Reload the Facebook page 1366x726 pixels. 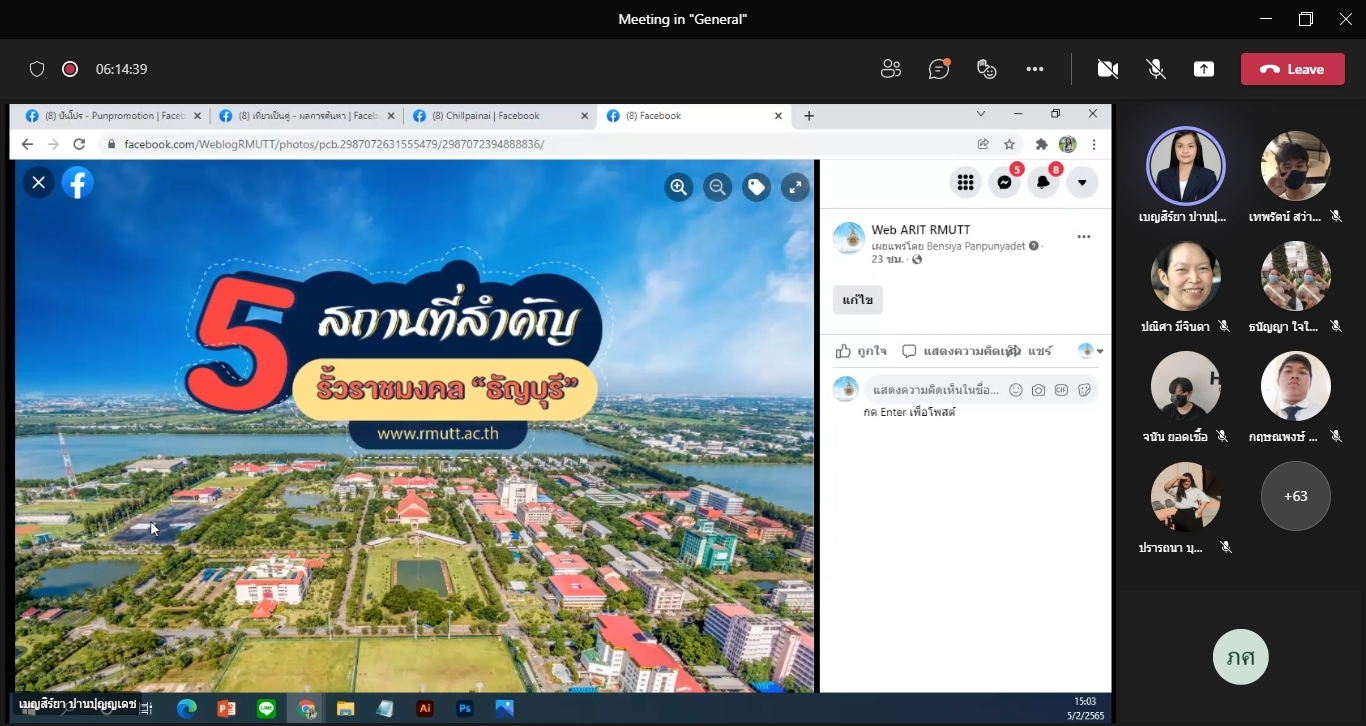tap(79, 144)
